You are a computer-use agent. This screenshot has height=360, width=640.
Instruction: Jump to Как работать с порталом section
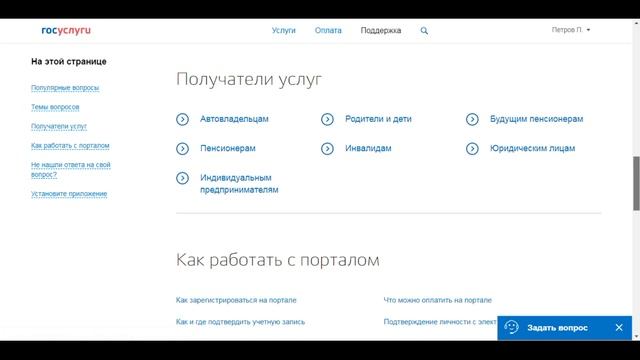[70, 145]
